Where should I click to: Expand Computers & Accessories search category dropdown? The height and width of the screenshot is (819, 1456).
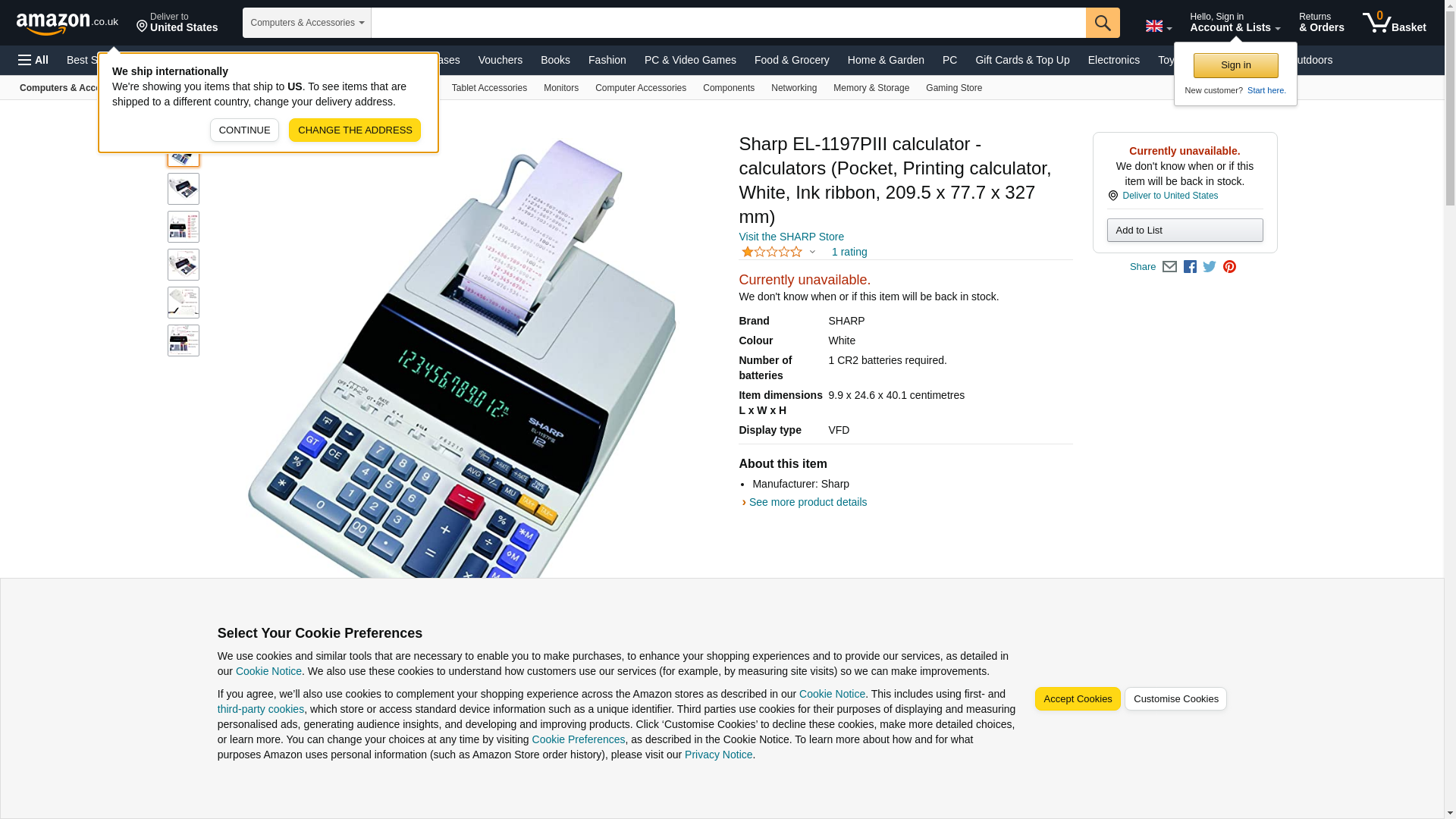coord(306,23)
